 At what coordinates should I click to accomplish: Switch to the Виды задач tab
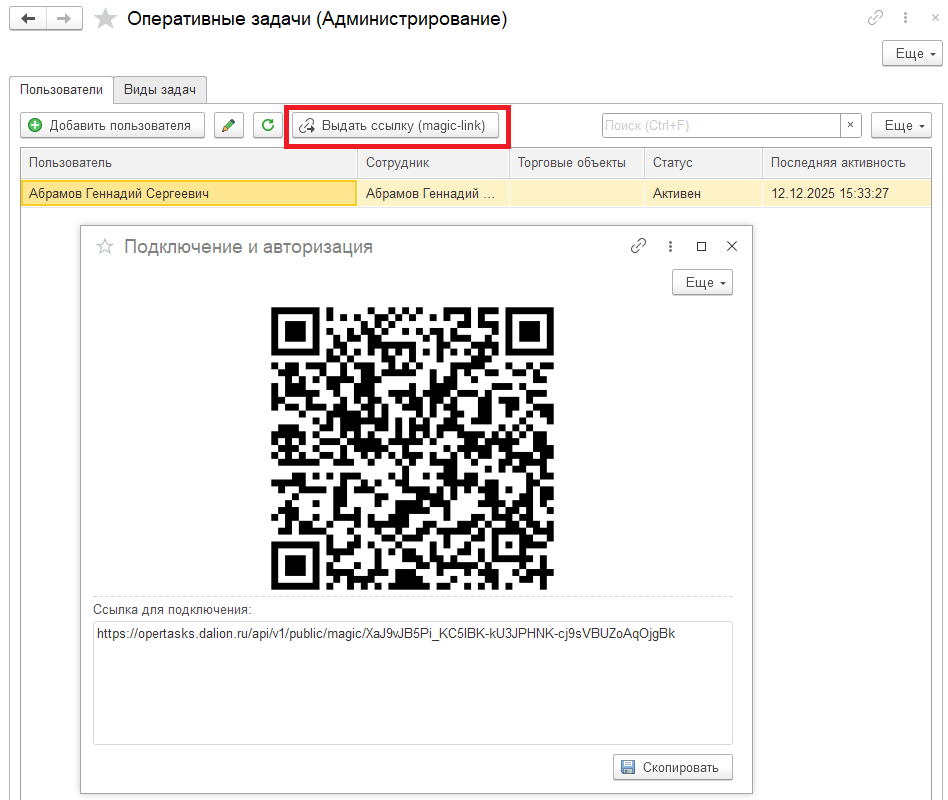(x=160, y=89)
